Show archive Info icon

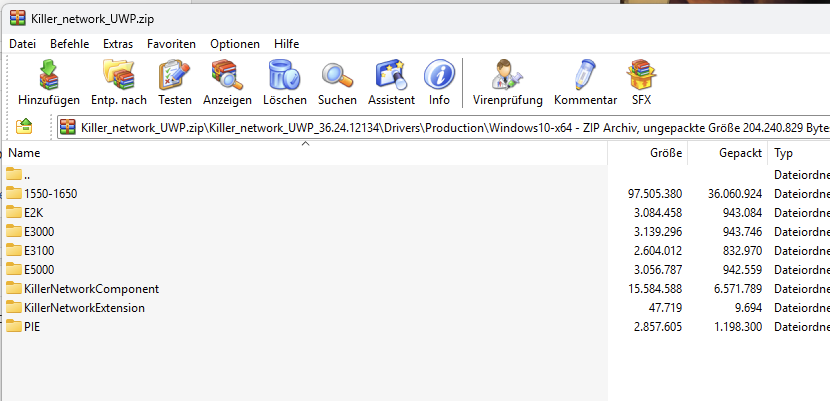coord(439,75)
